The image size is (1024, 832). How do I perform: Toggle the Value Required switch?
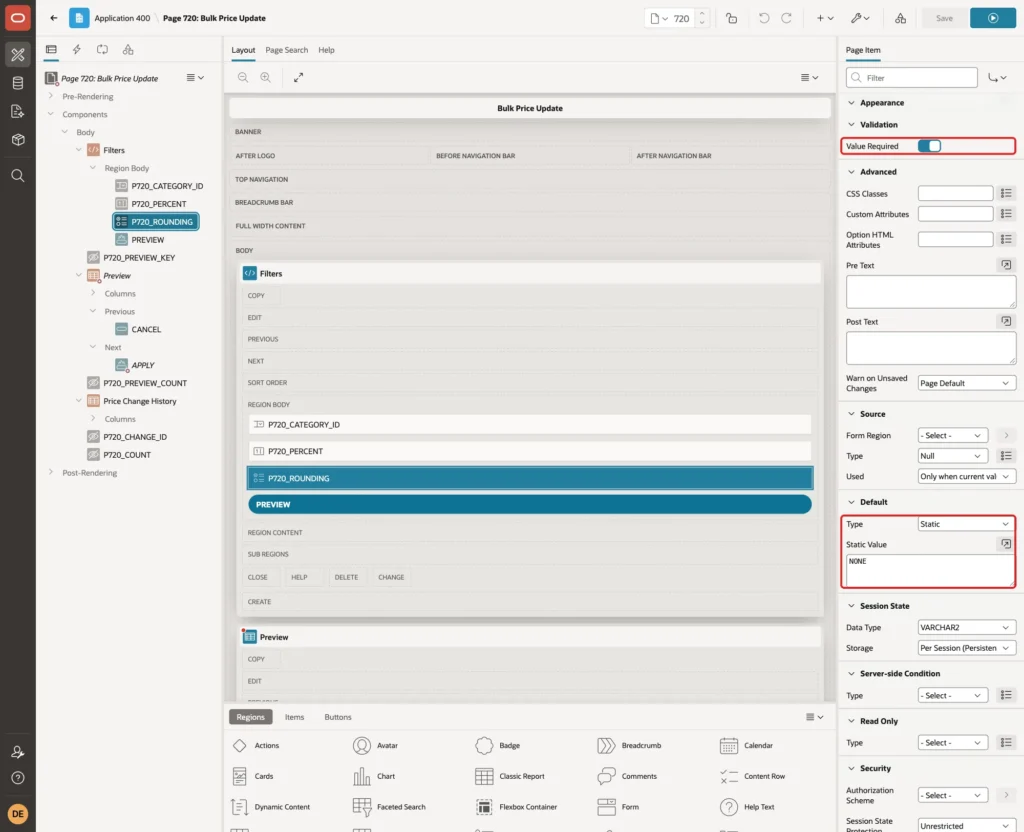pos(929,146)
